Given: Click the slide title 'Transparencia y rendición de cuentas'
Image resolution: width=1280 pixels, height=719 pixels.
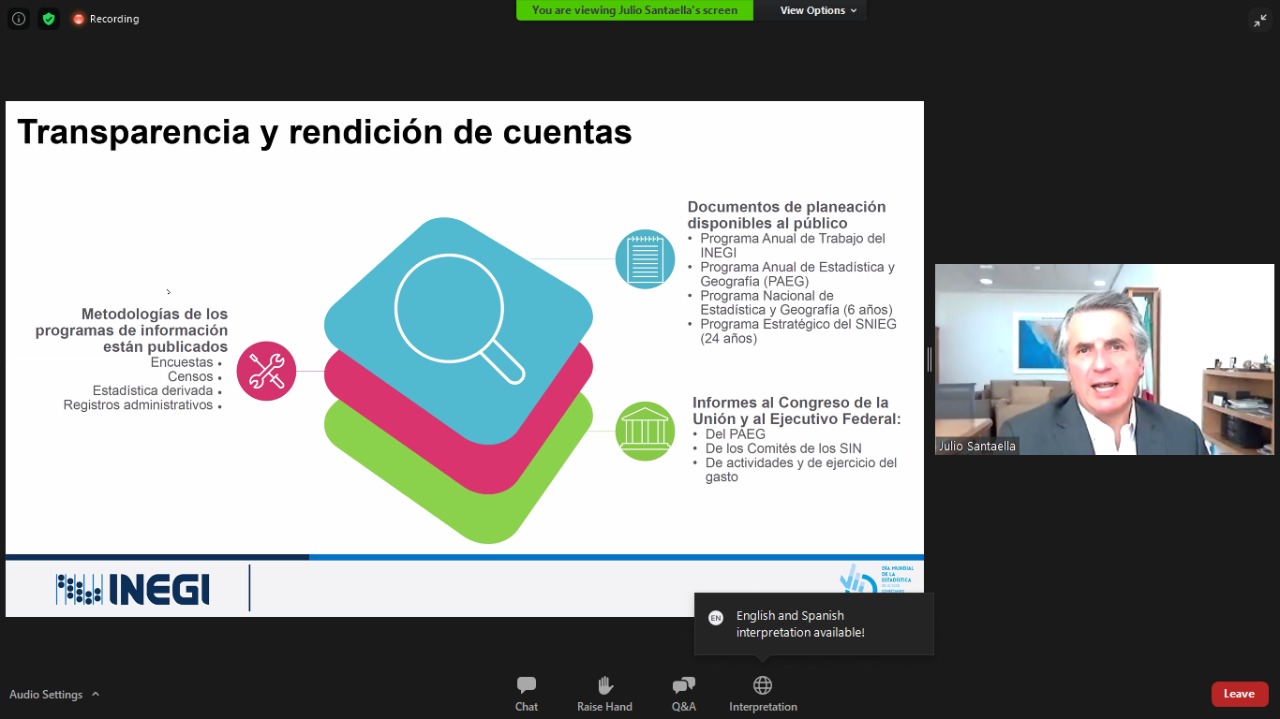Looking at the screenshot, I should point(325,131).
